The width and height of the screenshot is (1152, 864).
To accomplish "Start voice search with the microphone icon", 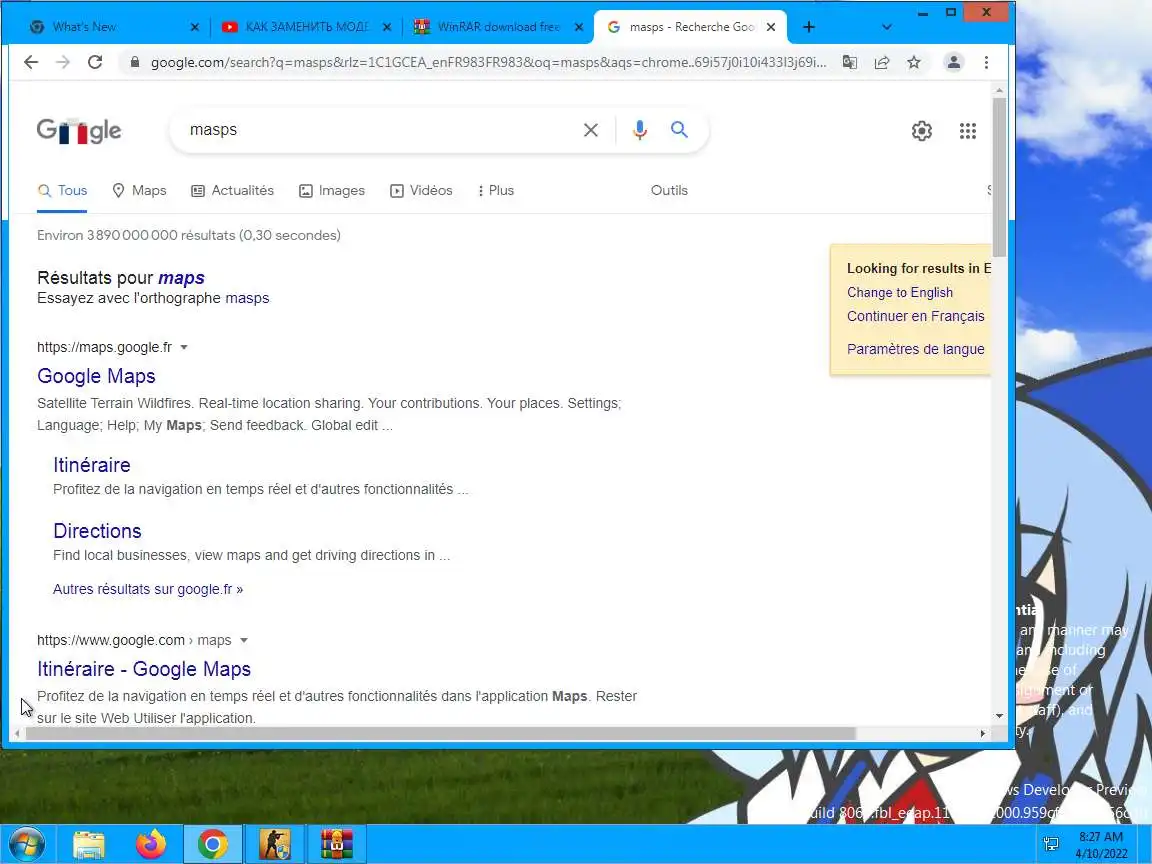I will [x=640, y=130].
